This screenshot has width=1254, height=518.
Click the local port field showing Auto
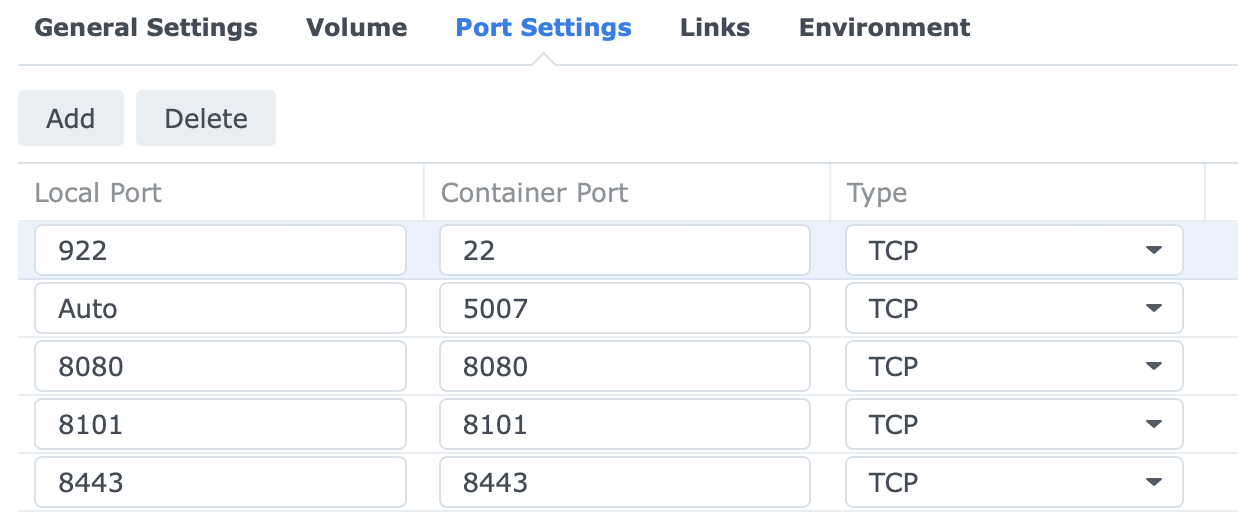[220, 308]
